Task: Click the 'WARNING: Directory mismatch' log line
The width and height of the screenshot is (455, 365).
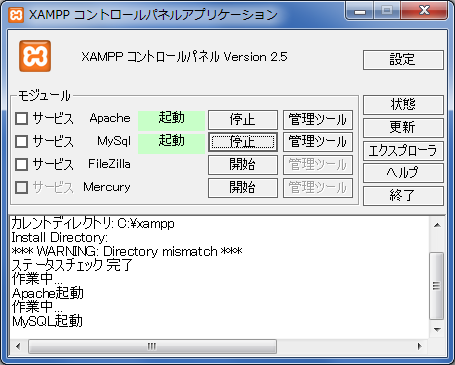Action: click(127, 251)
